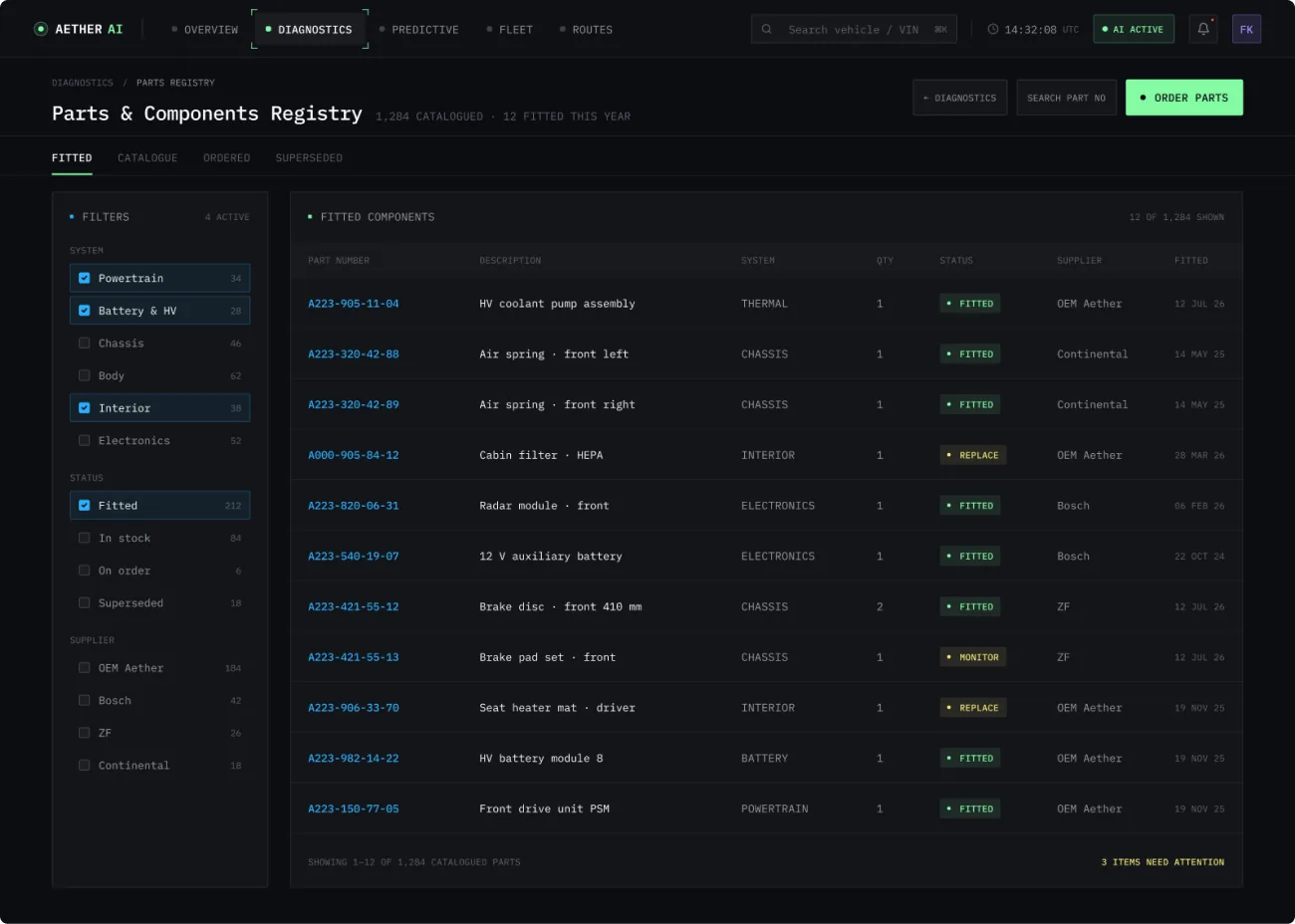Open part number A223-906-33-70
Viewport: 1295px width, 924px height.
coord(354,708)
